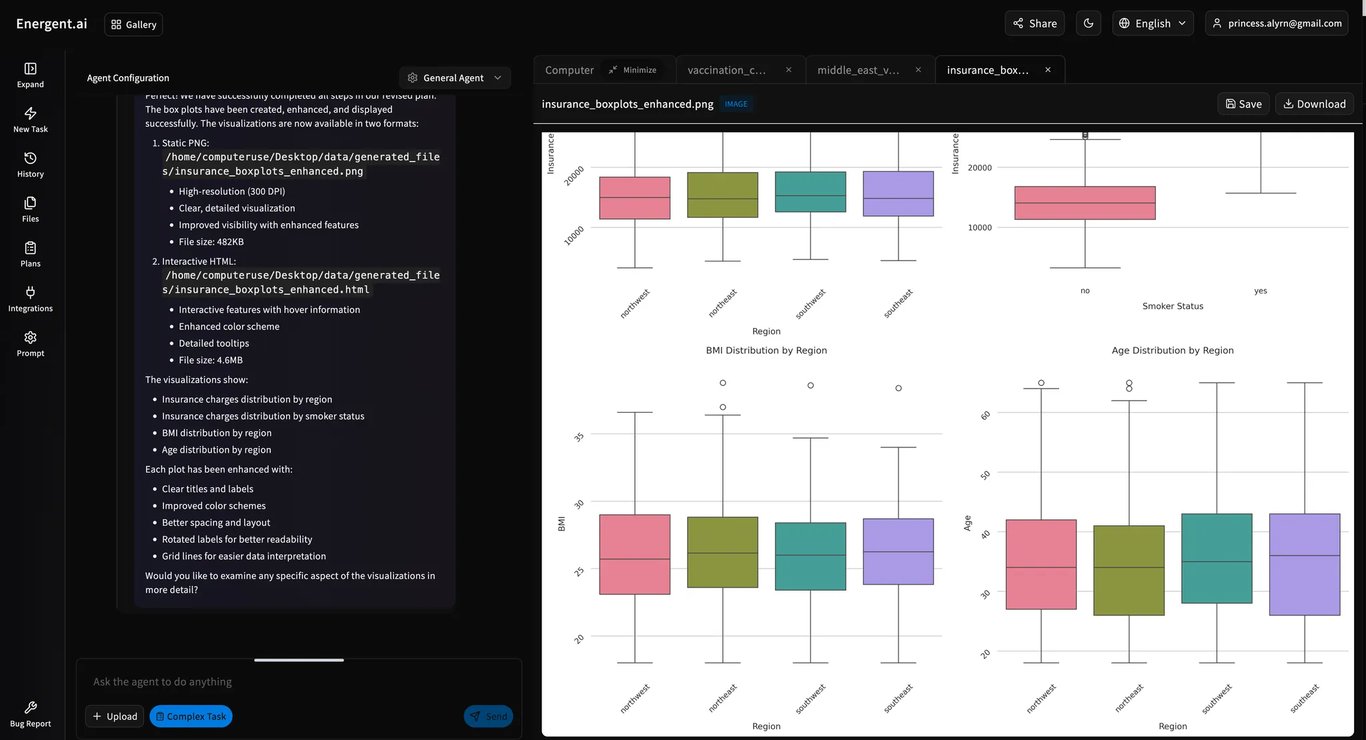This screenshot has width=1366, height=740.
Task: Open the English language dropdown
Action: pos(1152,22)
